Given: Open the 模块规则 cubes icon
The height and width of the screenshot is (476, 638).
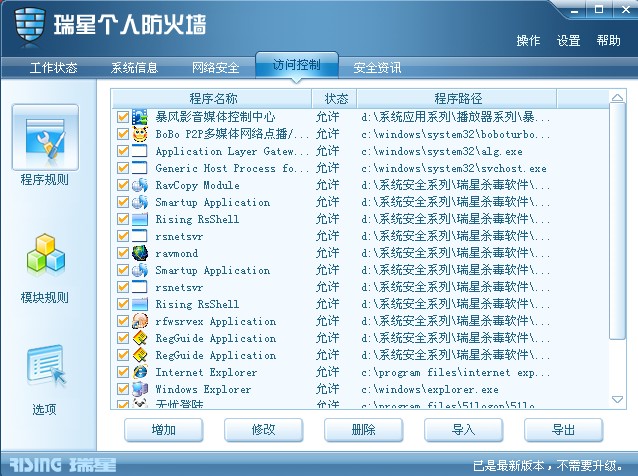Looking at the screenshot, I should click(x=46, y=253).
